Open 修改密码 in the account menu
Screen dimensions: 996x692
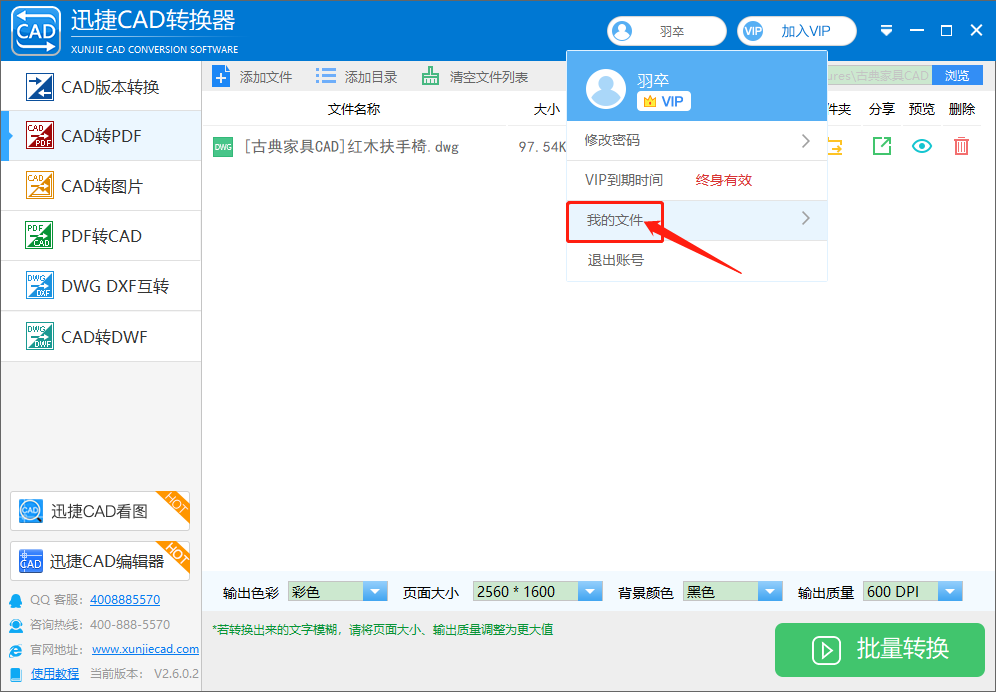coord(697,140)
